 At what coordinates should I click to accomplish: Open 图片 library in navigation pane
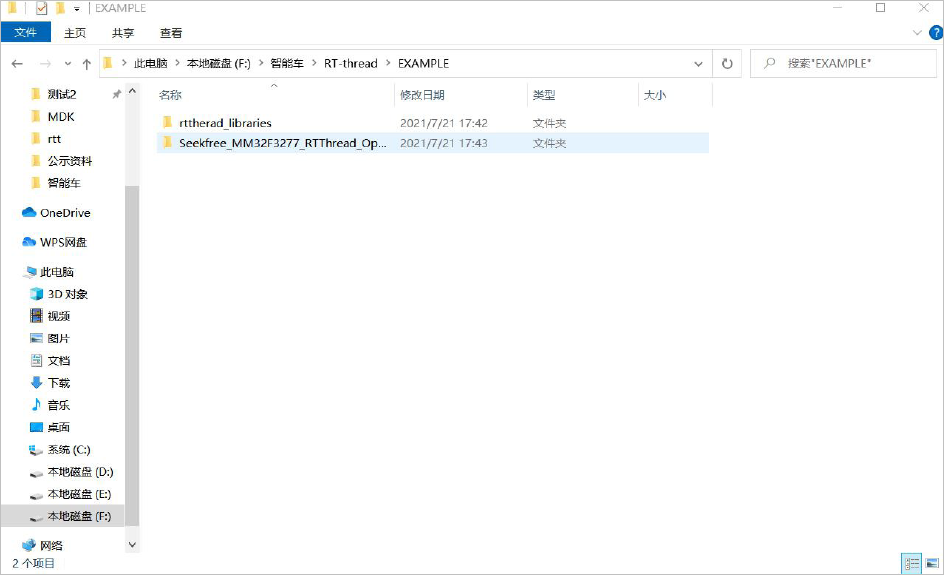tap(58, 338)
